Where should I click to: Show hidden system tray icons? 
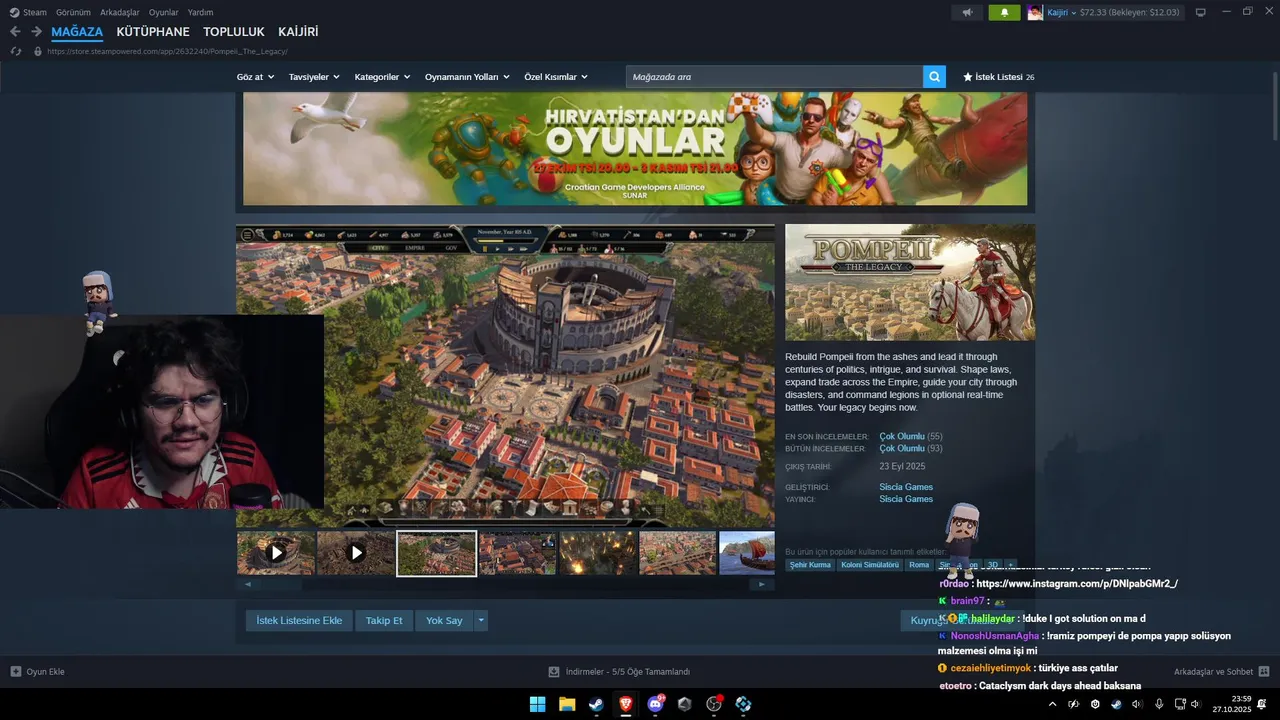coord(1052,704)
